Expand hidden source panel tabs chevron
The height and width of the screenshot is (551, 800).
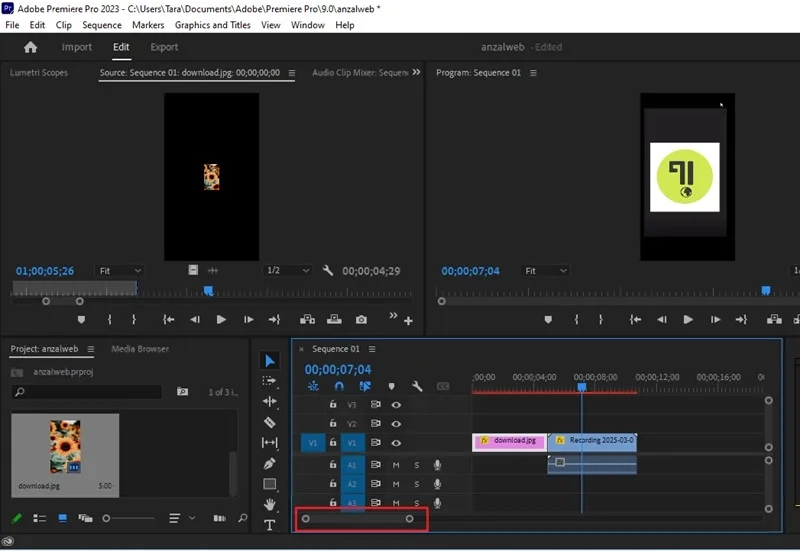click(x=416, y=72)
